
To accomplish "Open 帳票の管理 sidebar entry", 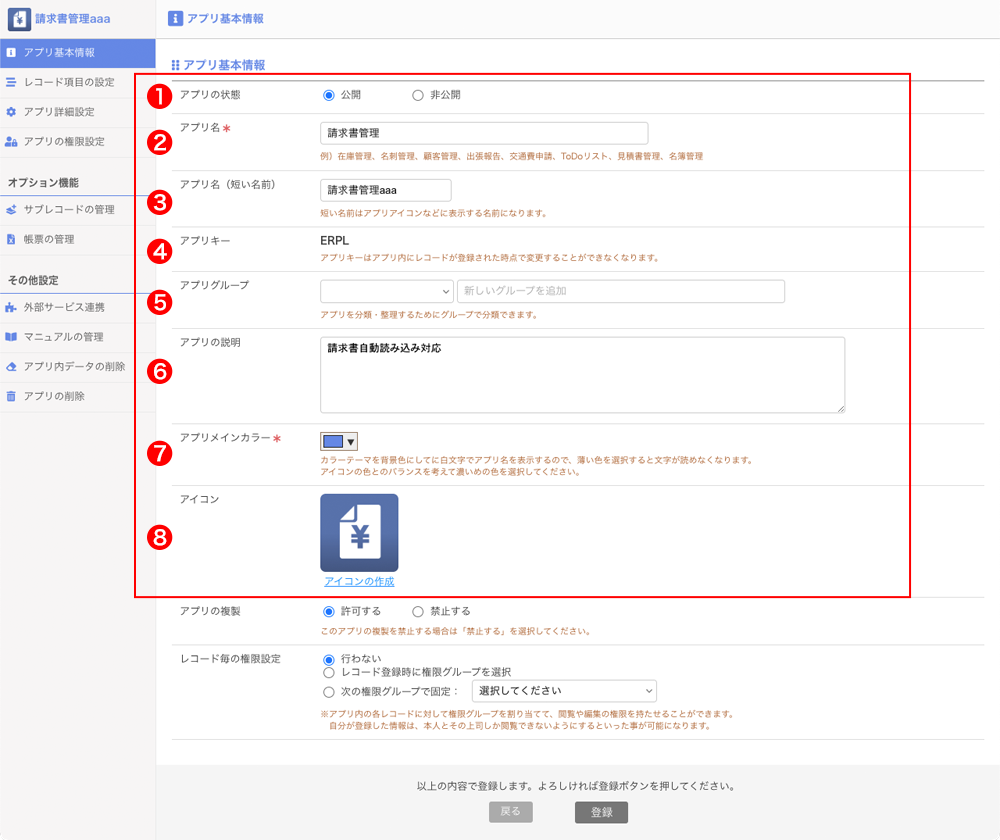I will pyautogui.click(x=77, y=239).
